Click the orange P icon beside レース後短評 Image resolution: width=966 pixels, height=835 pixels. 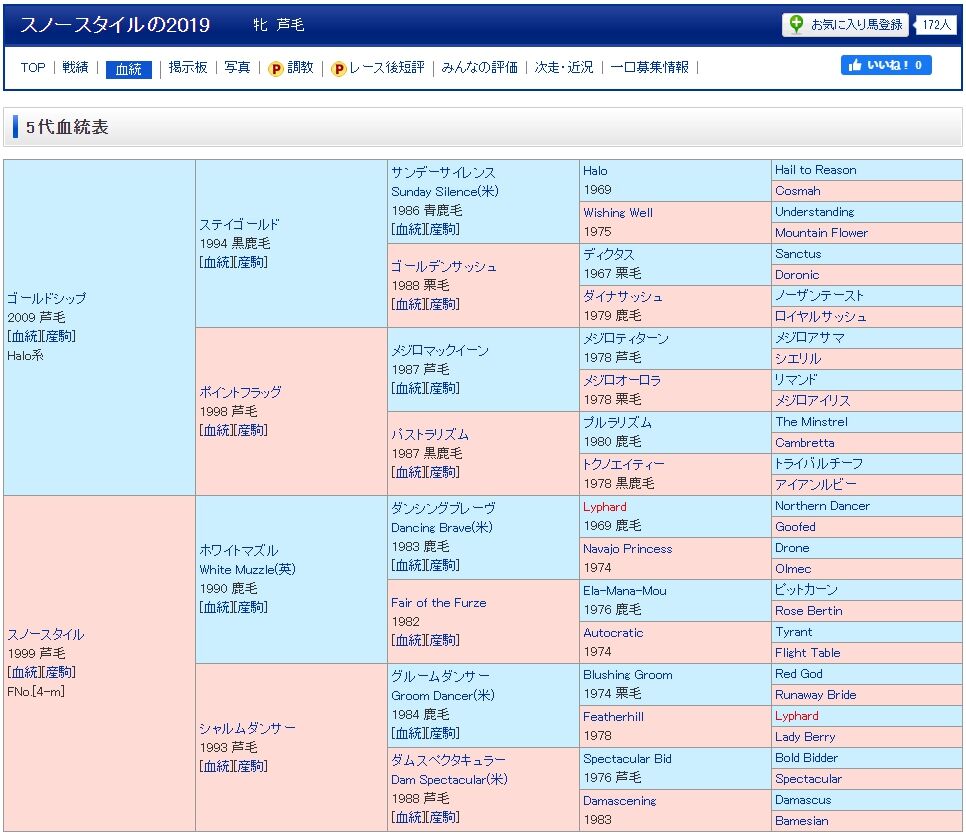coord(338,68)
